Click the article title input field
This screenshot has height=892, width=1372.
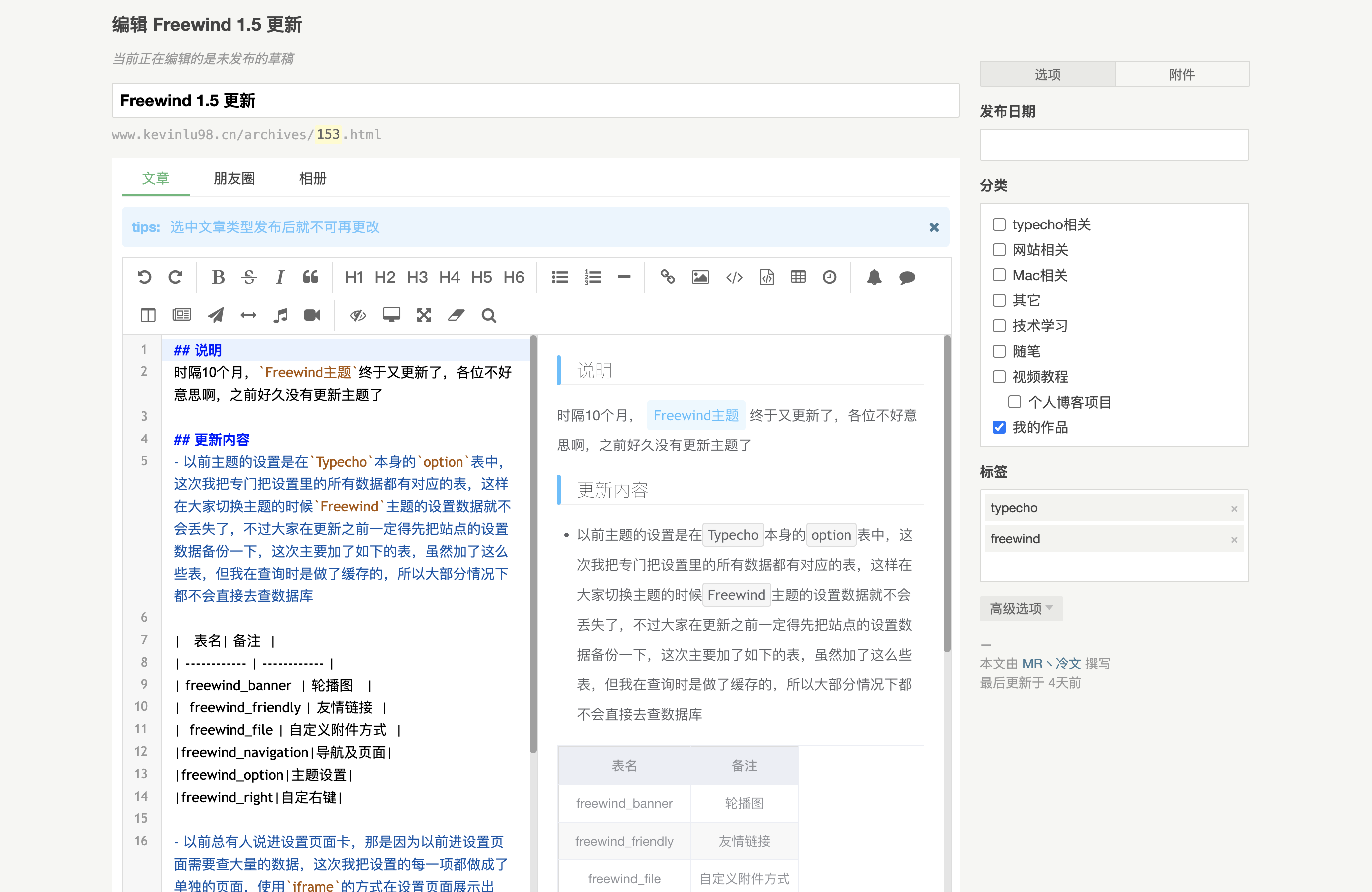pos(535,100)
